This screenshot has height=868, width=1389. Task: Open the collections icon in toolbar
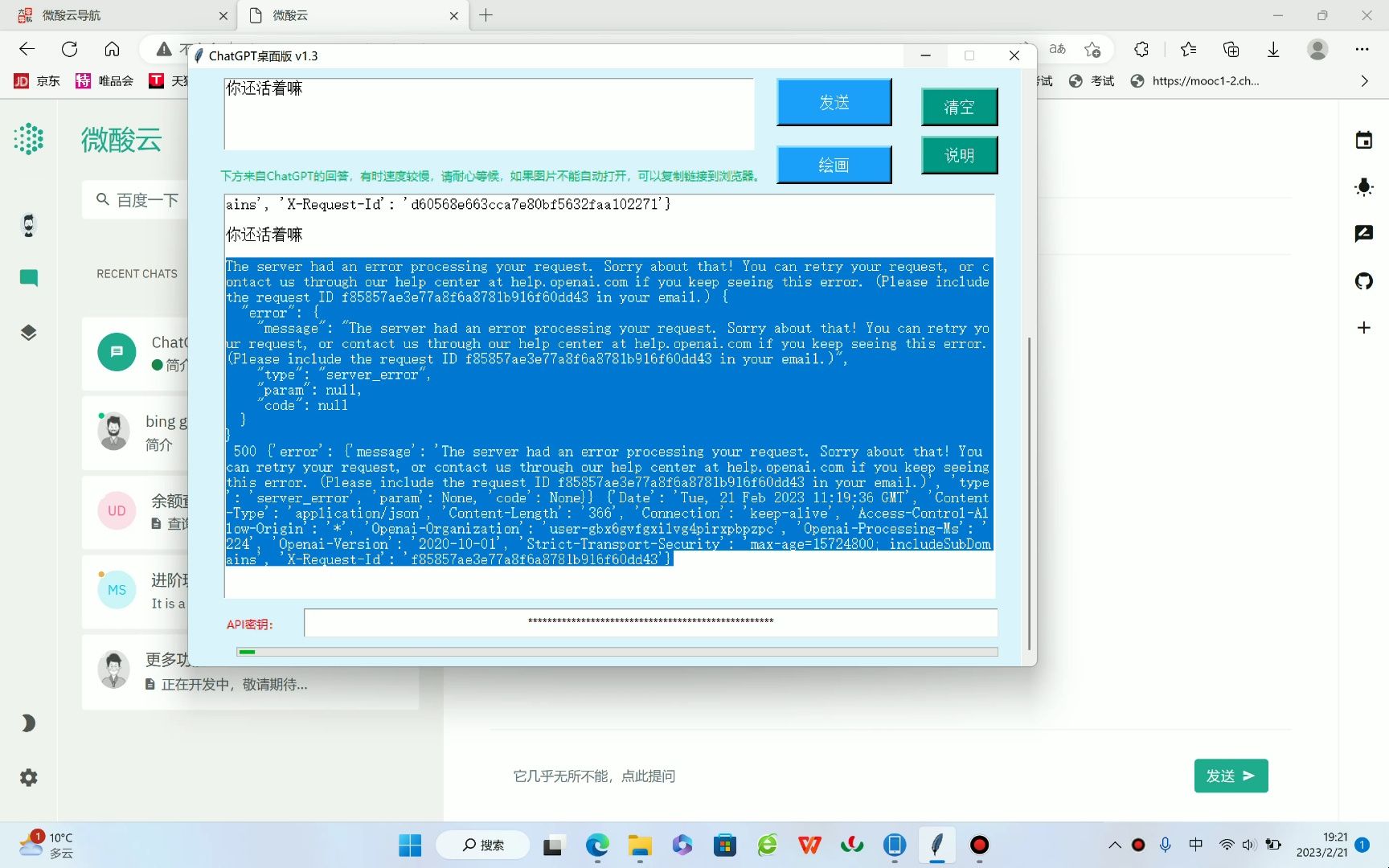(1231, 49)
